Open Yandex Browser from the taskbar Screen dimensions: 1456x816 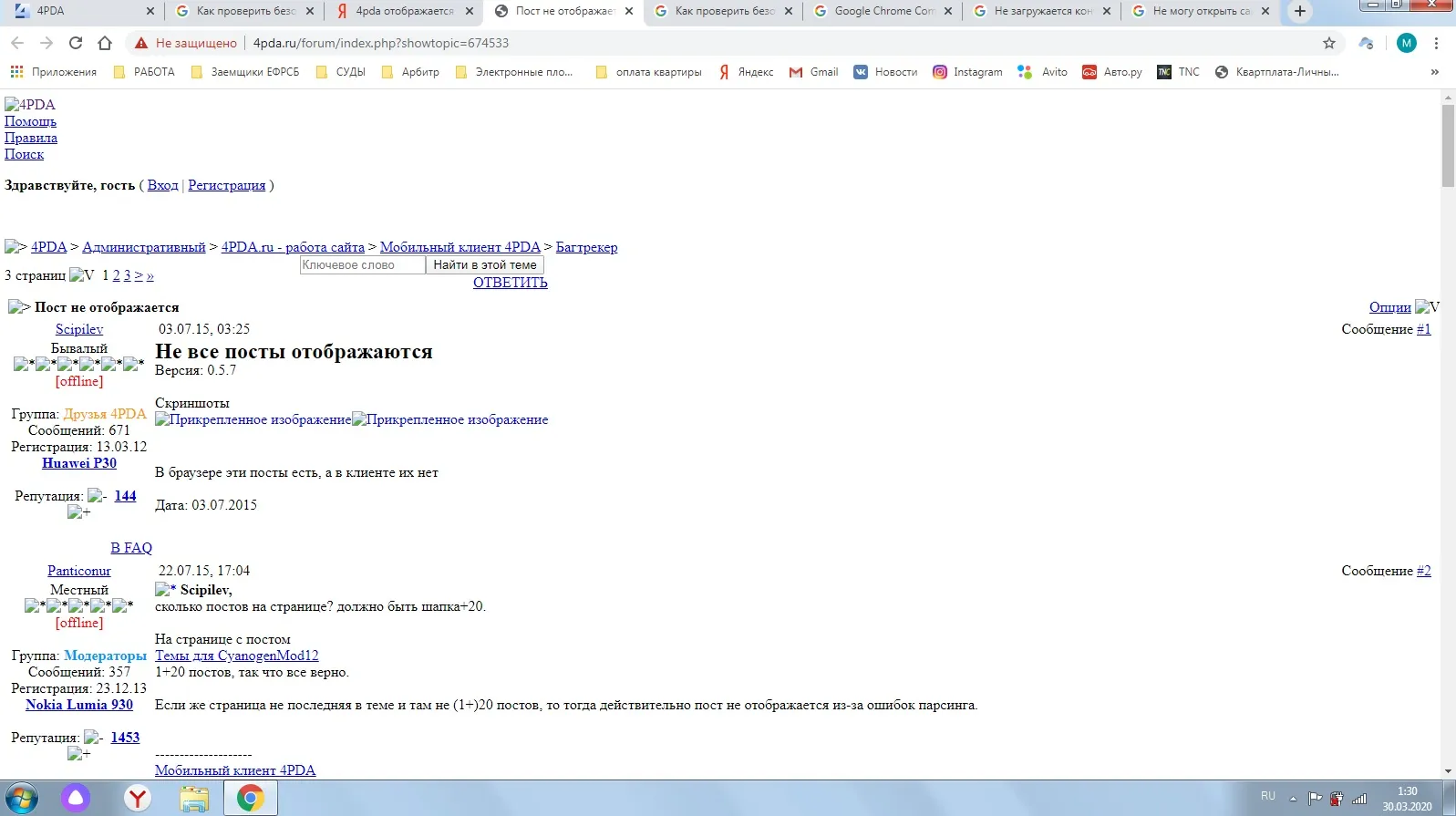pyautogui.click(x=138, y=799)
